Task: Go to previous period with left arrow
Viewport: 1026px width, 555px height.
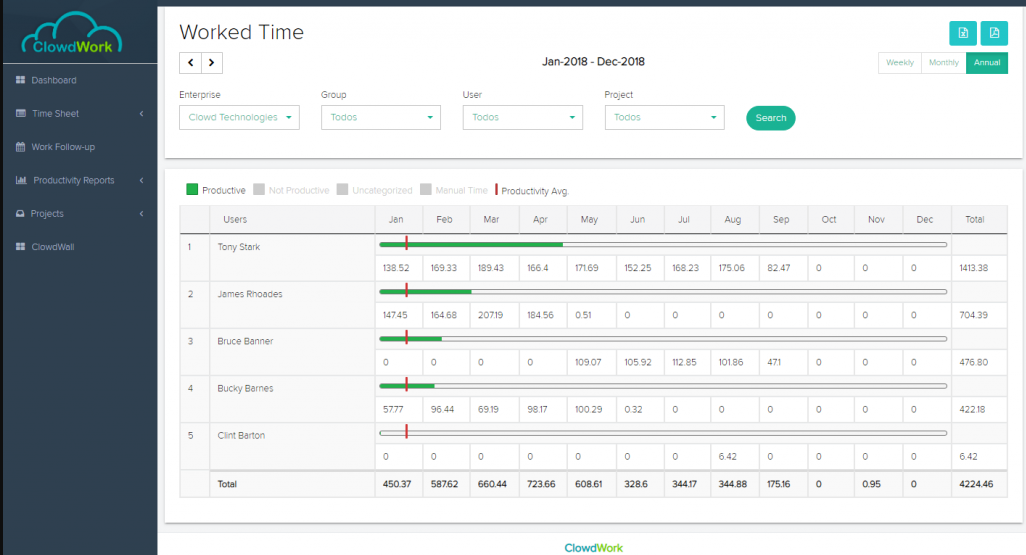Action: point(190,63)
